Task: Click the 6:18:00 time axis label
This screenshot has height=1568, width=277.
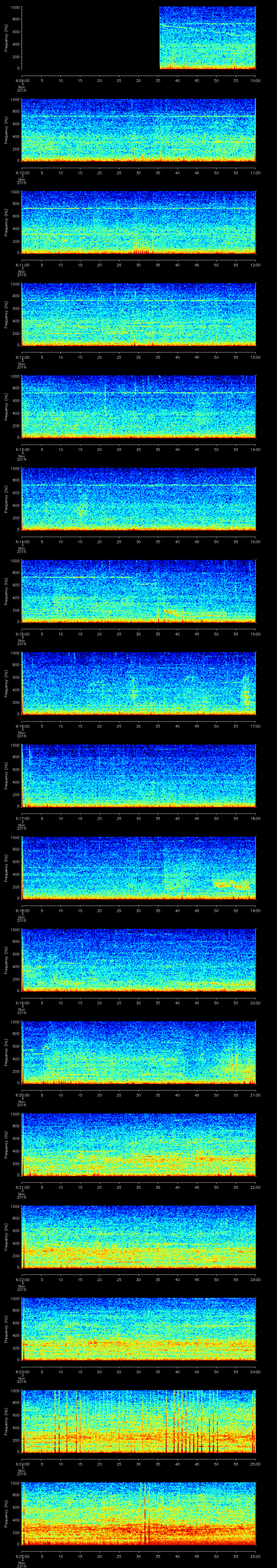Action: coord(22,910)
